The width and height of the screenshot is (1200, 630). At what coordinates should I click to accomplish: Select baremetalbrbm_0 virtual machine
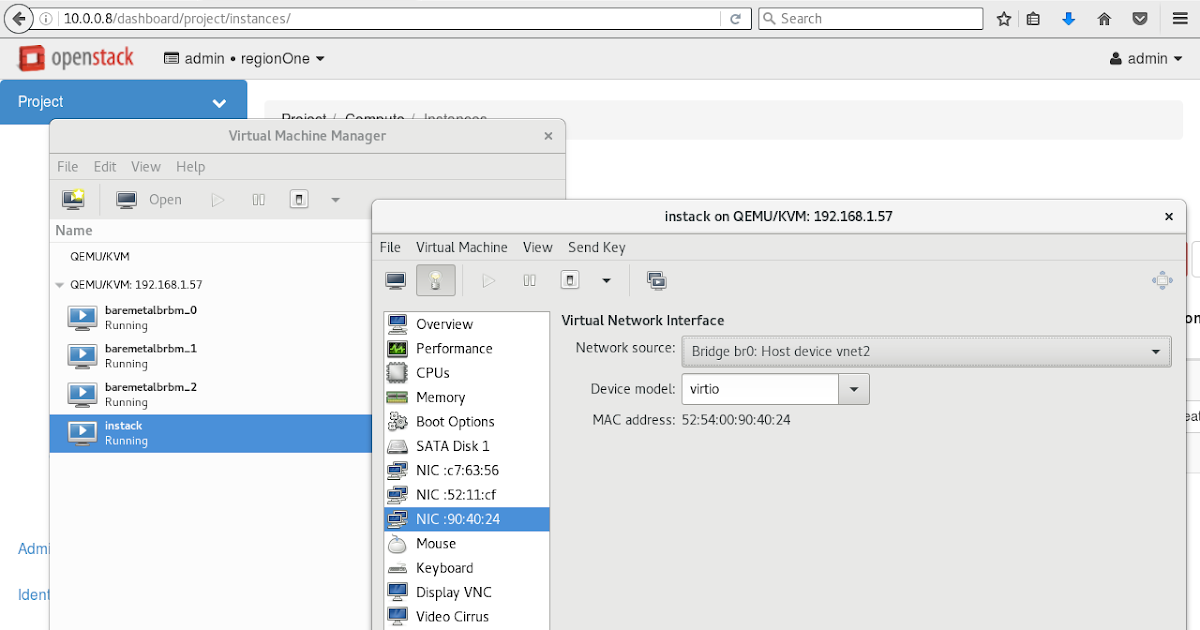(210, 317)
